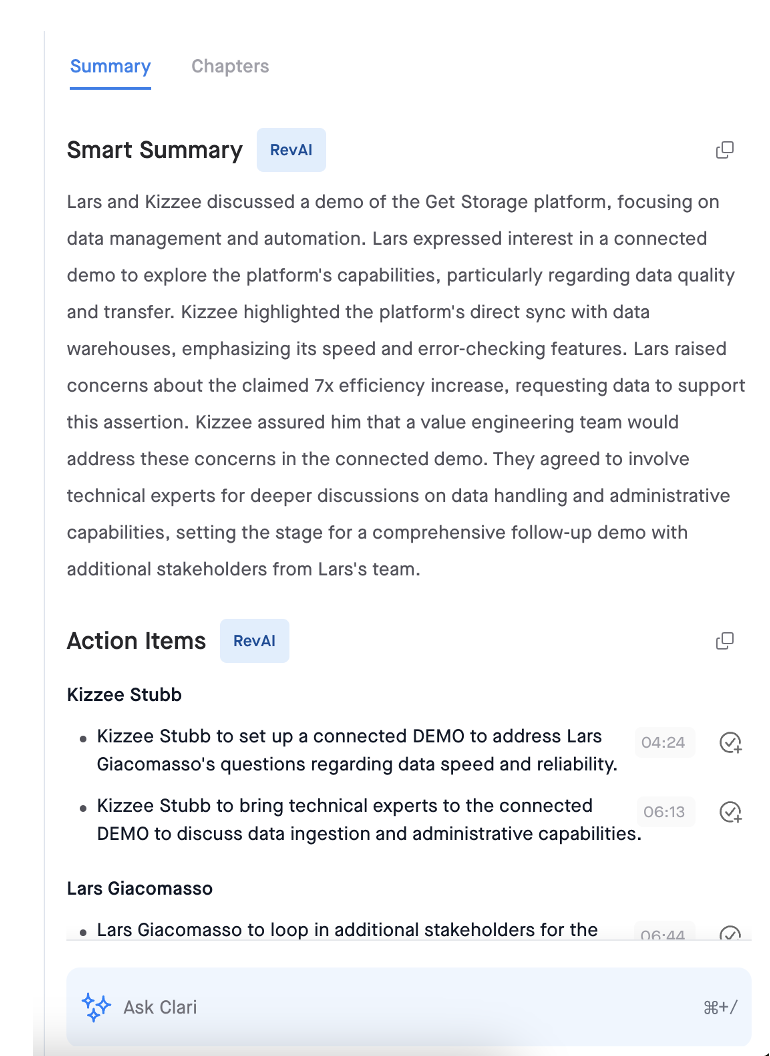This screenshot has height=1056, width=770.
Task: Click the technical experts action item text
Action: (369, 820)
